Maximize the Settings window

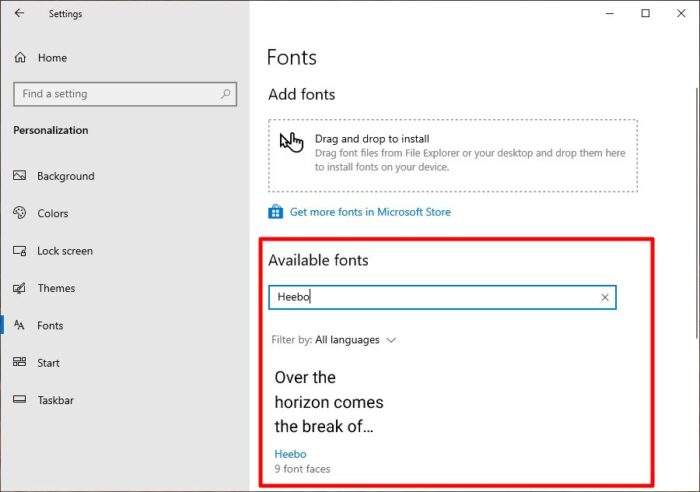click(x=646, y=13)
